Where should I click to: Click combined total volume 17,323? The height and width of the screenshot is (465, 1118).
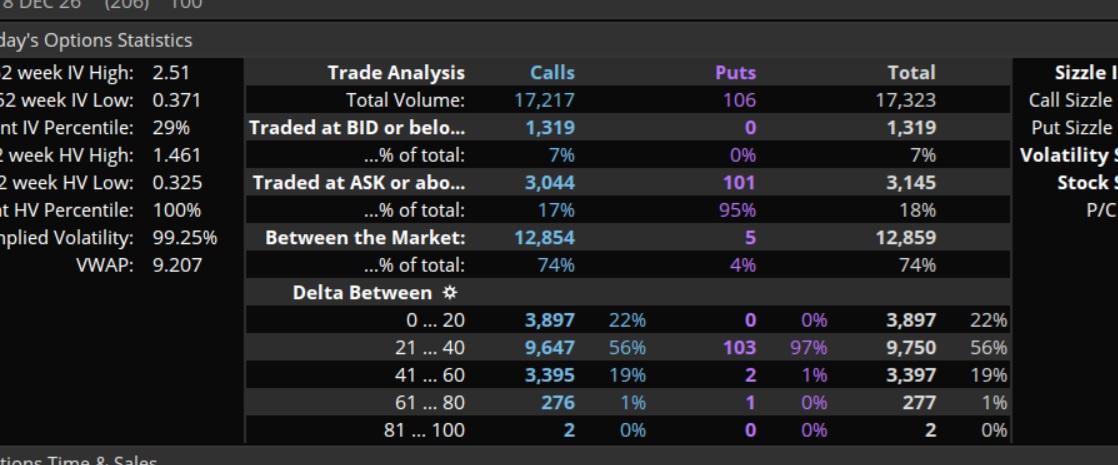tap(906, 100)
